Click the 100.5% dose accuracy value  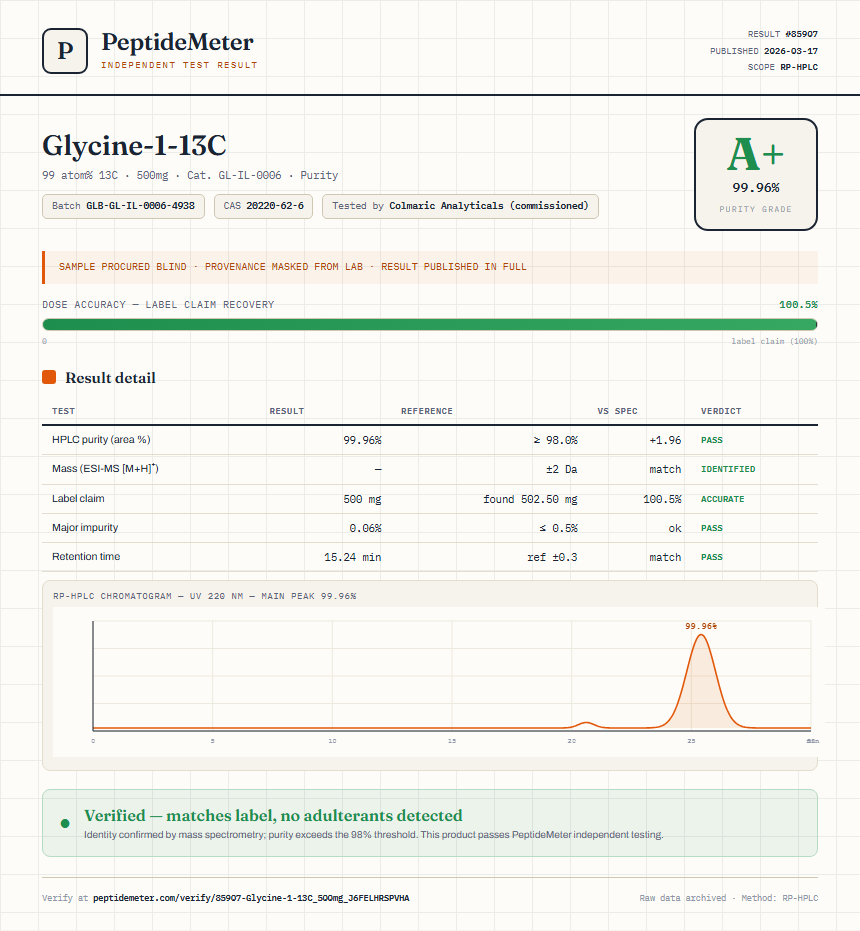(798, 305)
